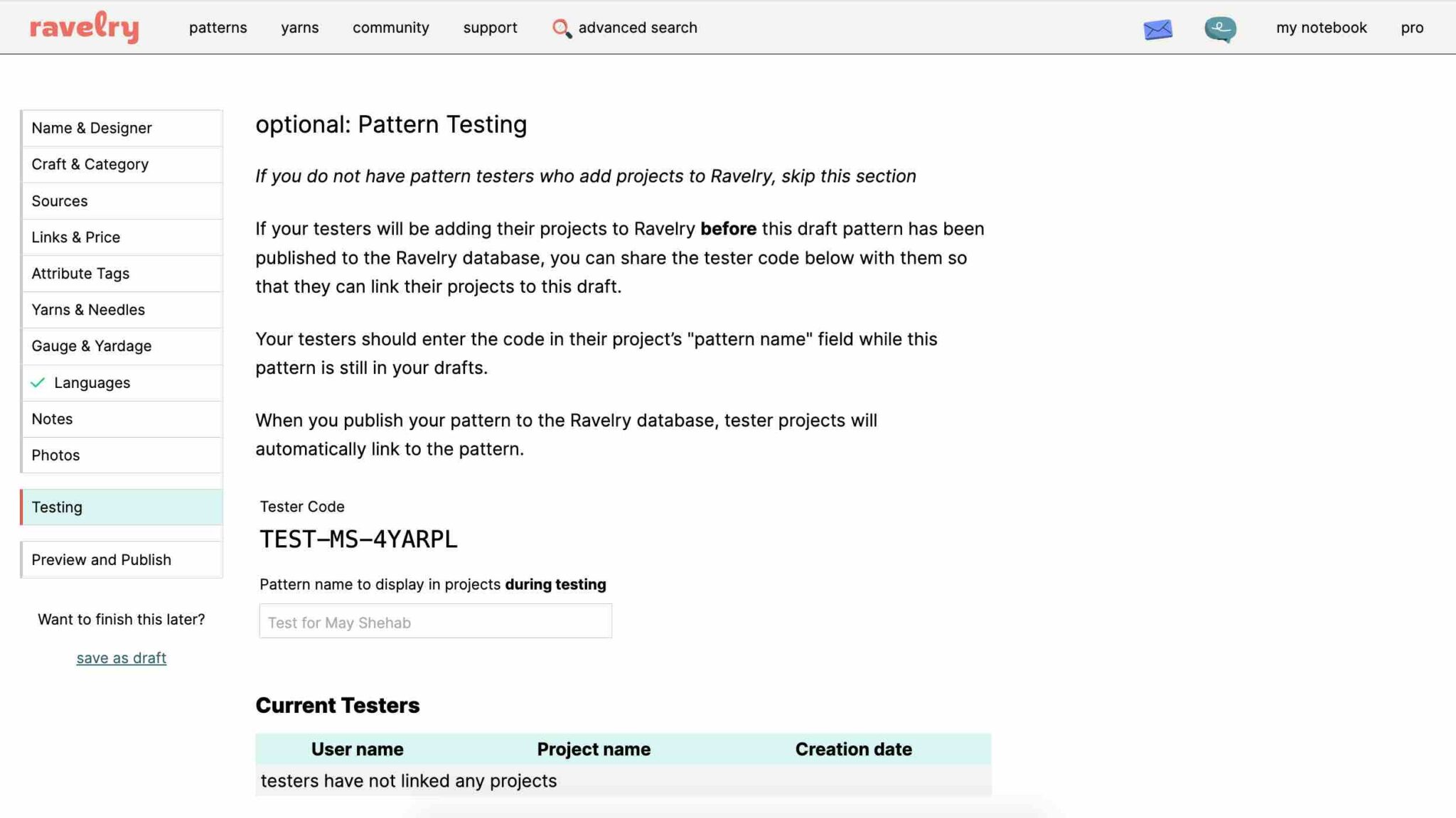This screenshot has width=1456, height=818.
Task: Go to Gauge & Yardage settings
Action: coord(92,346)
